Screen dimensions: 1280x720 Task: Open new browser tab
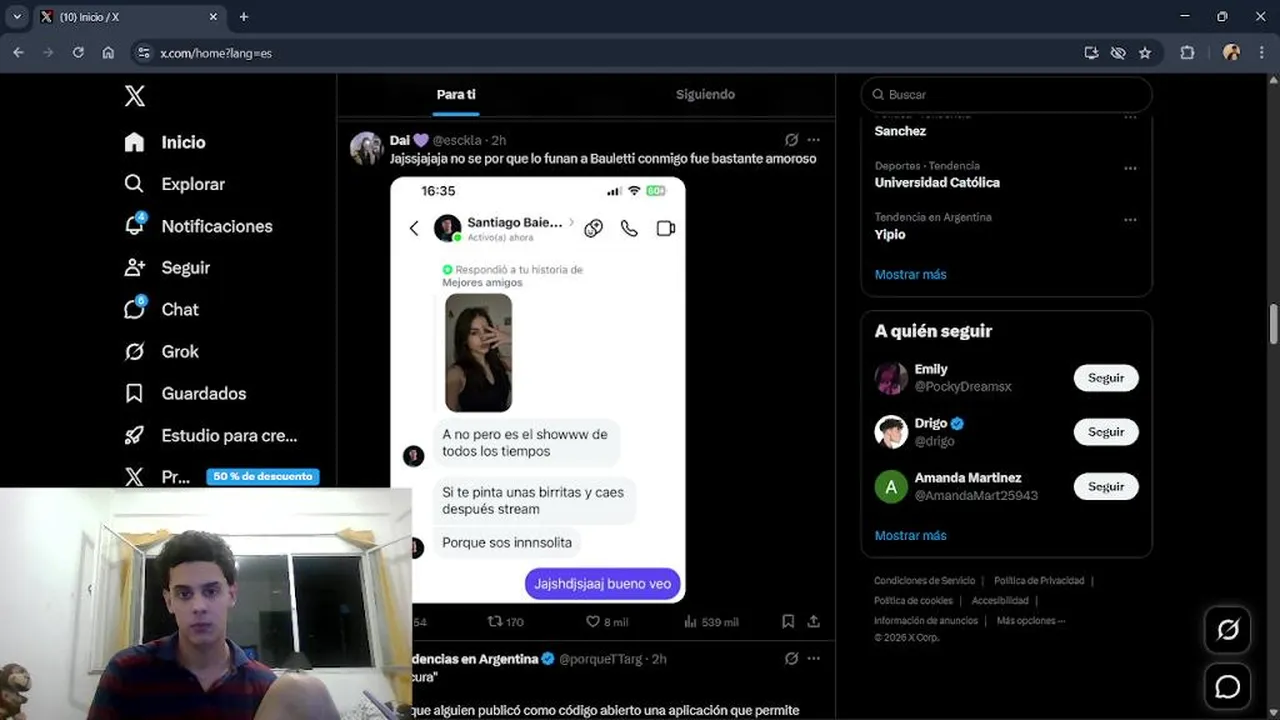(243, 17)
